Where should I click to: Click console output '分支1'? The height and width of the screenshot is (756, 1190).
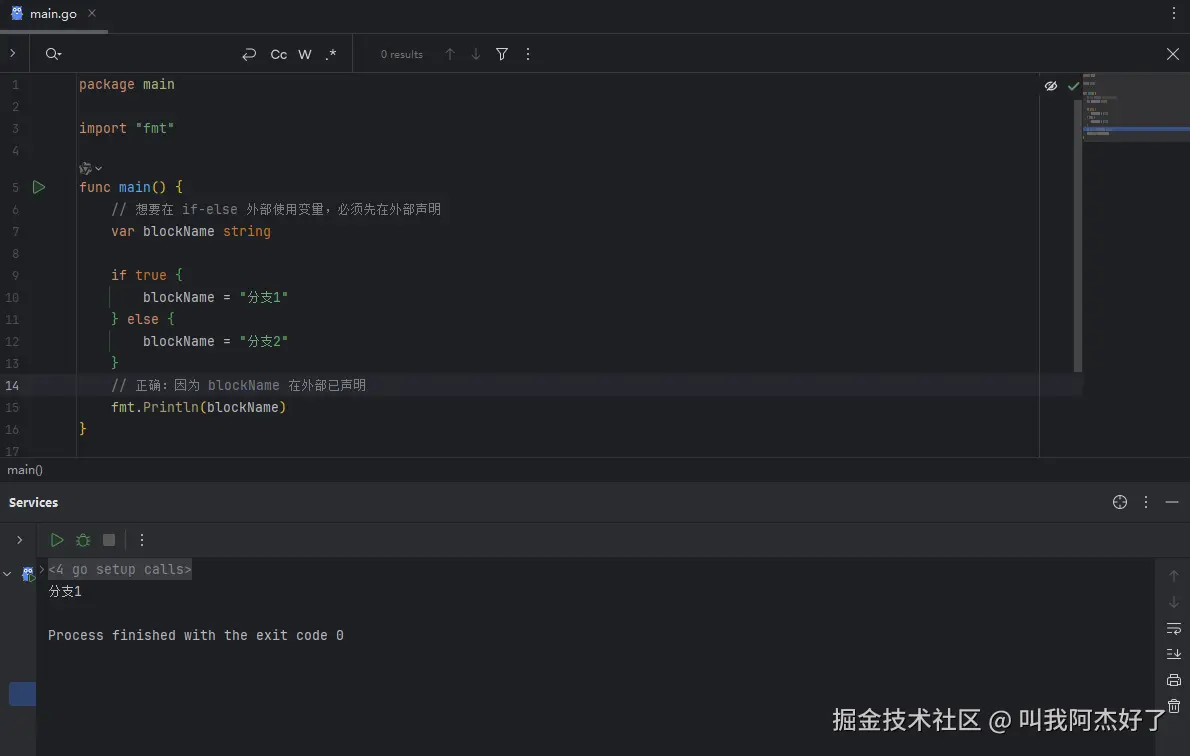pyautogui.click(x=65, y=591)
